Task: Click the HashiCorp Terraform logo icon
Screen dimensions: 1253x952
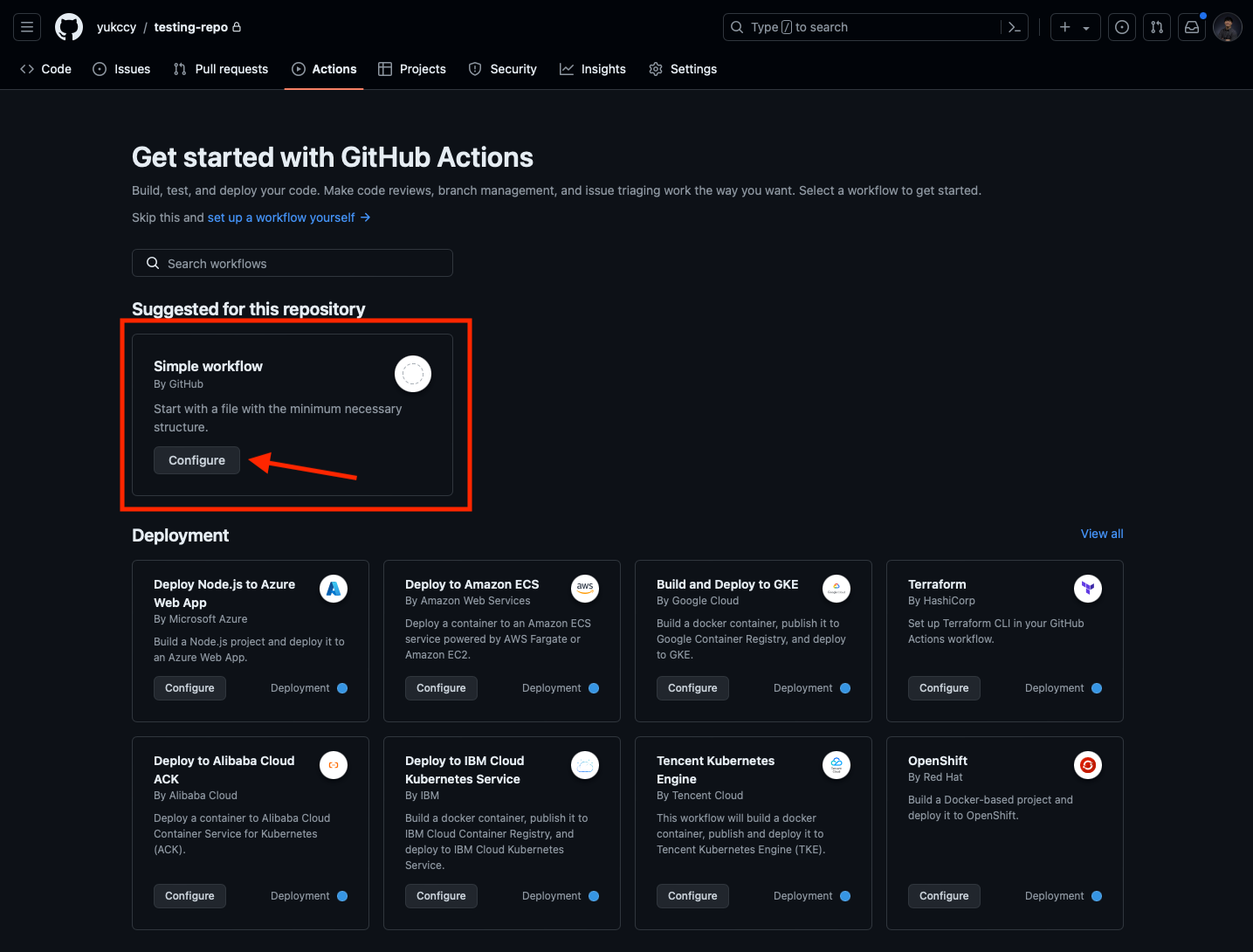Action: tap(1088, 589)
